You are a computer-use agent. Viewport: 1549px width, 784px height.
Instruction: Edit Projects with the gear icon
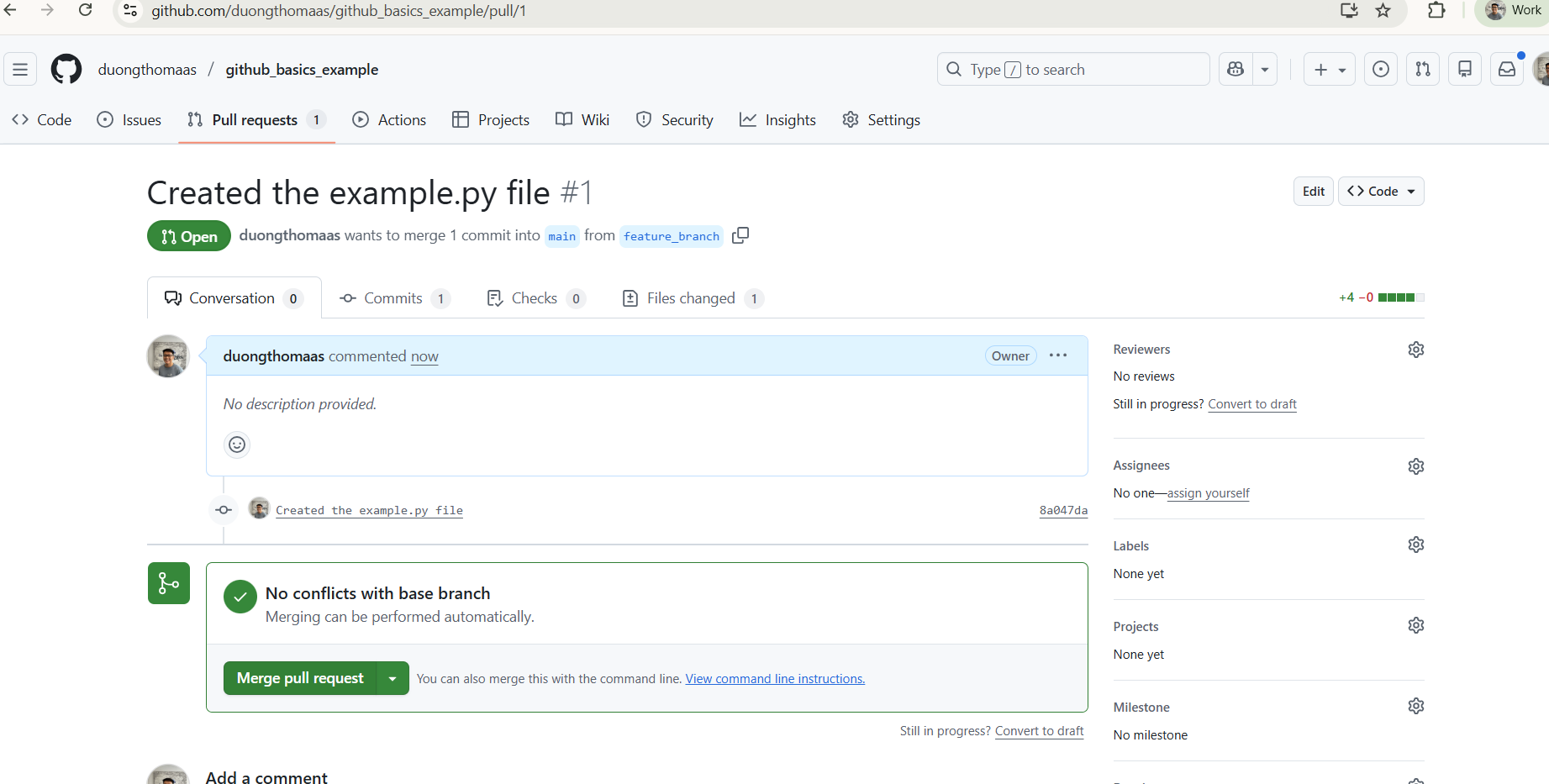[x=1416, y=625]
